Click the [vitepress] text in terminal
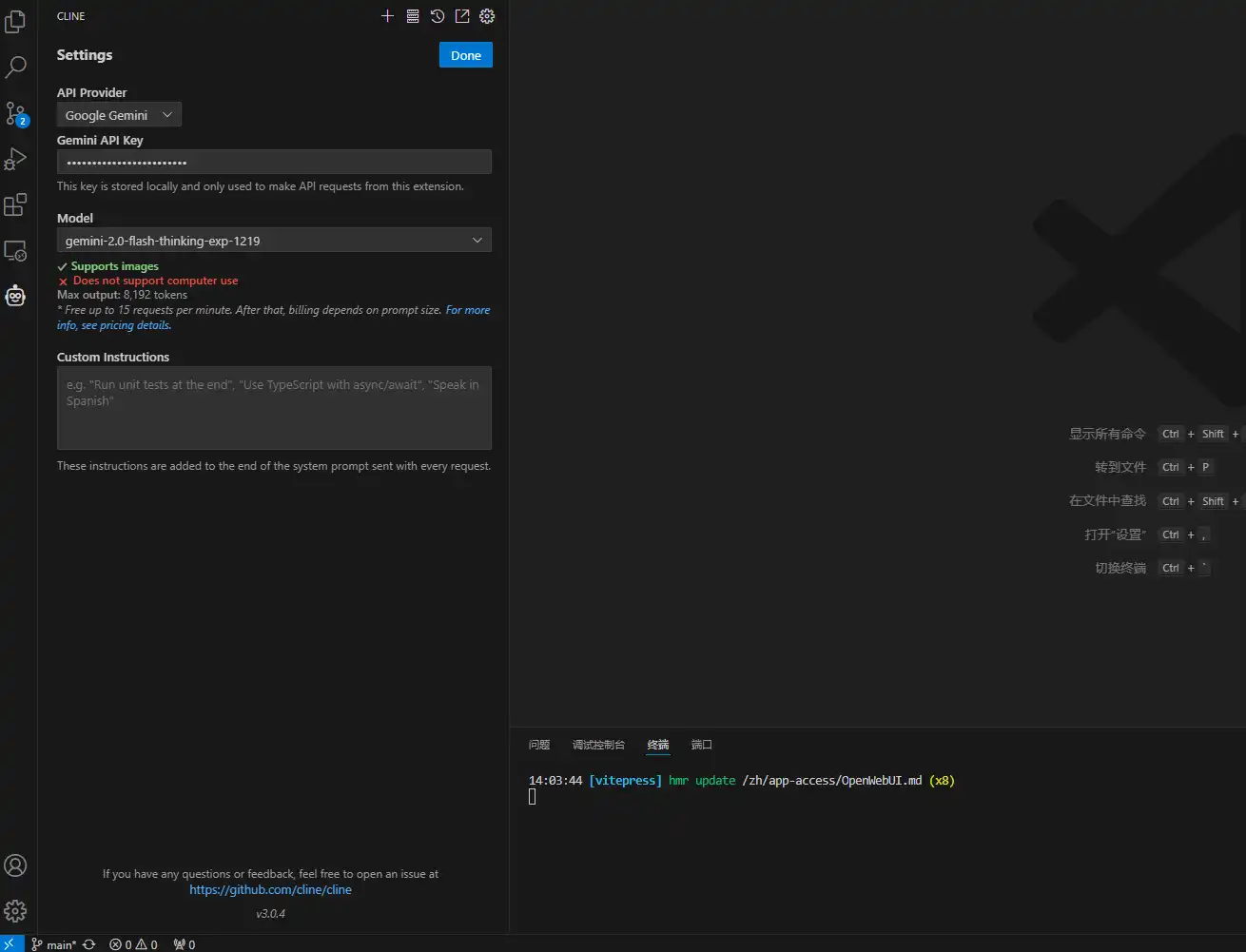The width and height of the screenshot is (1246, 952). click(625, 781)
